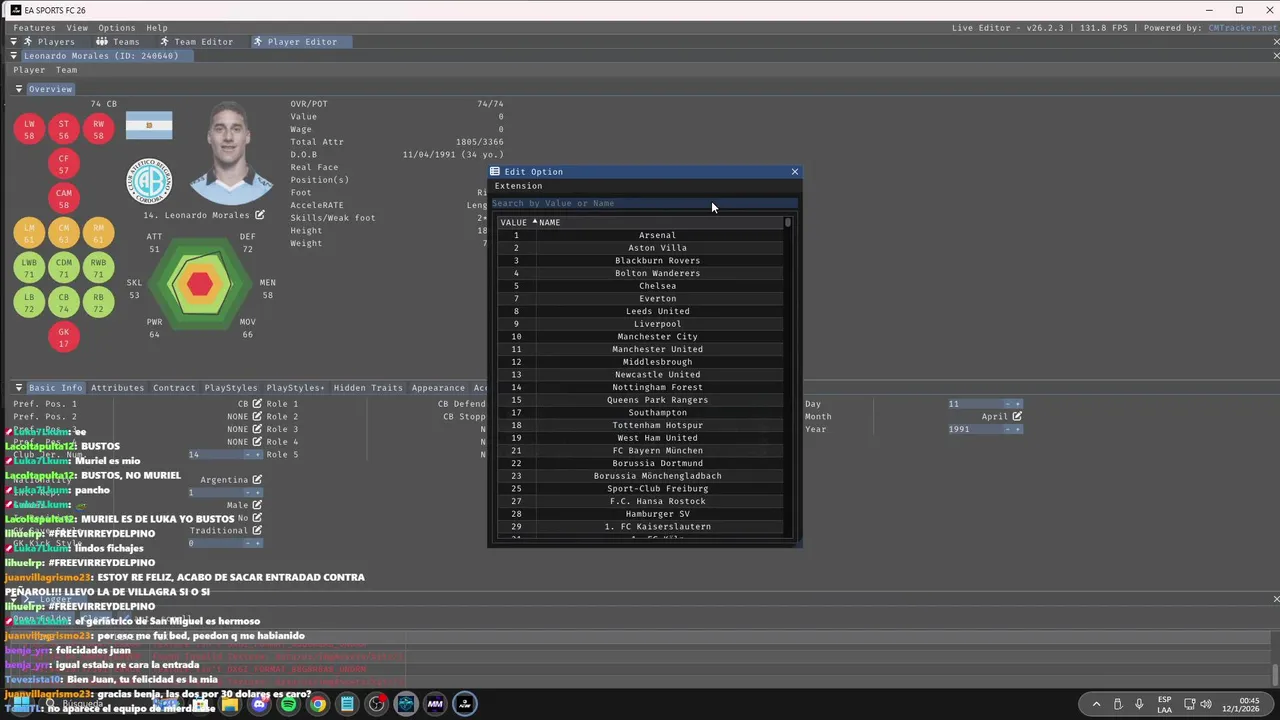The width and height of the screenshot is (1280, 720).
Task: Collapse the Overview section arrow
Action: (19, 89)
